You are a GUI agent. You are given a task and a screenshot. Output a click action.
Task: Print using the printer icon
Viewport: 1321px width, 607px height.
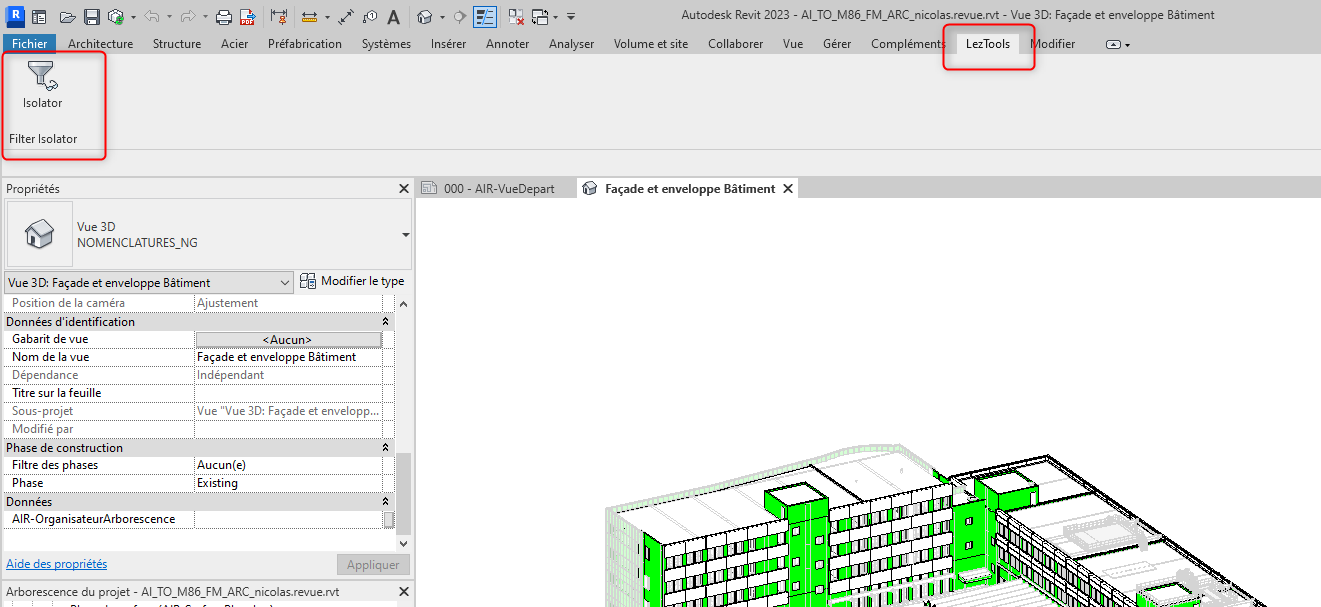point(224,17)
